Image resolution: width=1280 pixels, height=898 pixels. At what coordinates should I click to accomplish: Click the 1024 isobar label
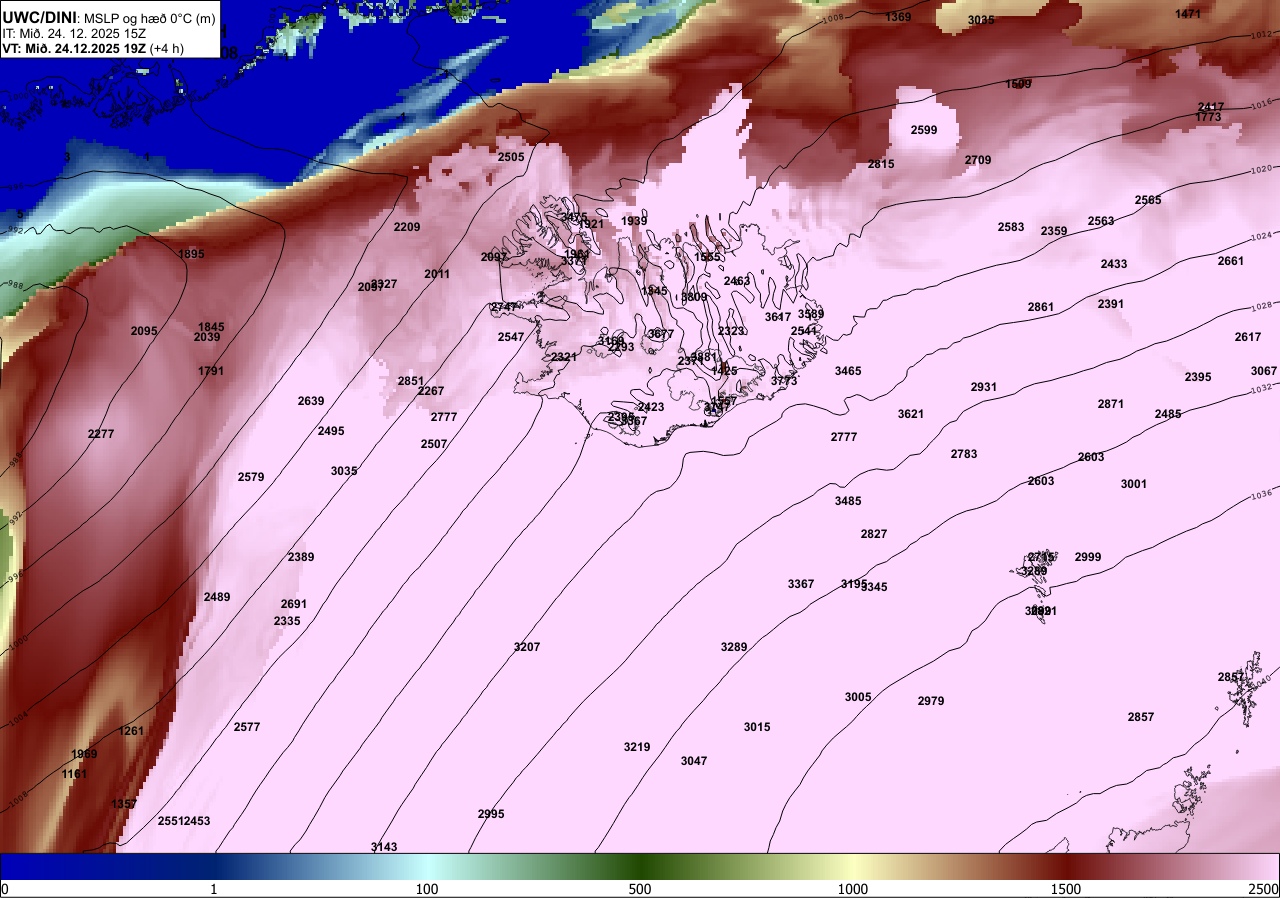[x=1262, y=237]
